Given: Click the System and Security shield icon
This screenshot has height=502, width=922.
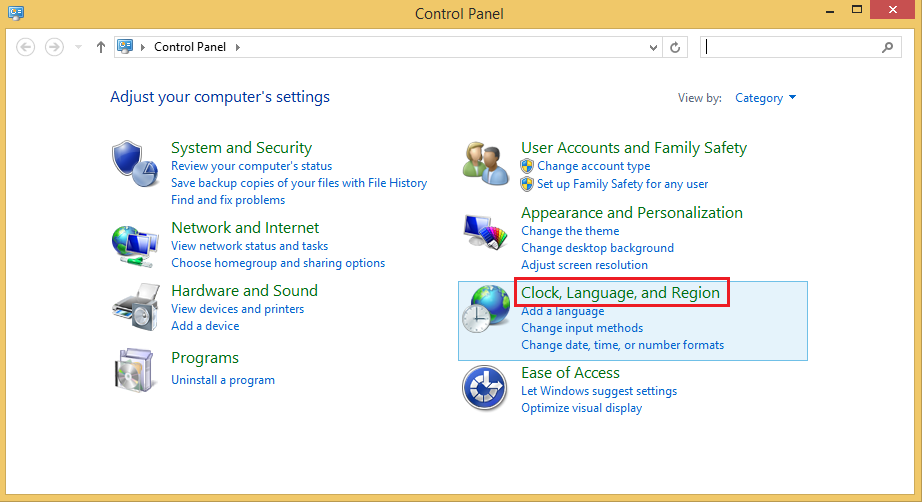Looking at the screenshot, I should pos(134,163).
